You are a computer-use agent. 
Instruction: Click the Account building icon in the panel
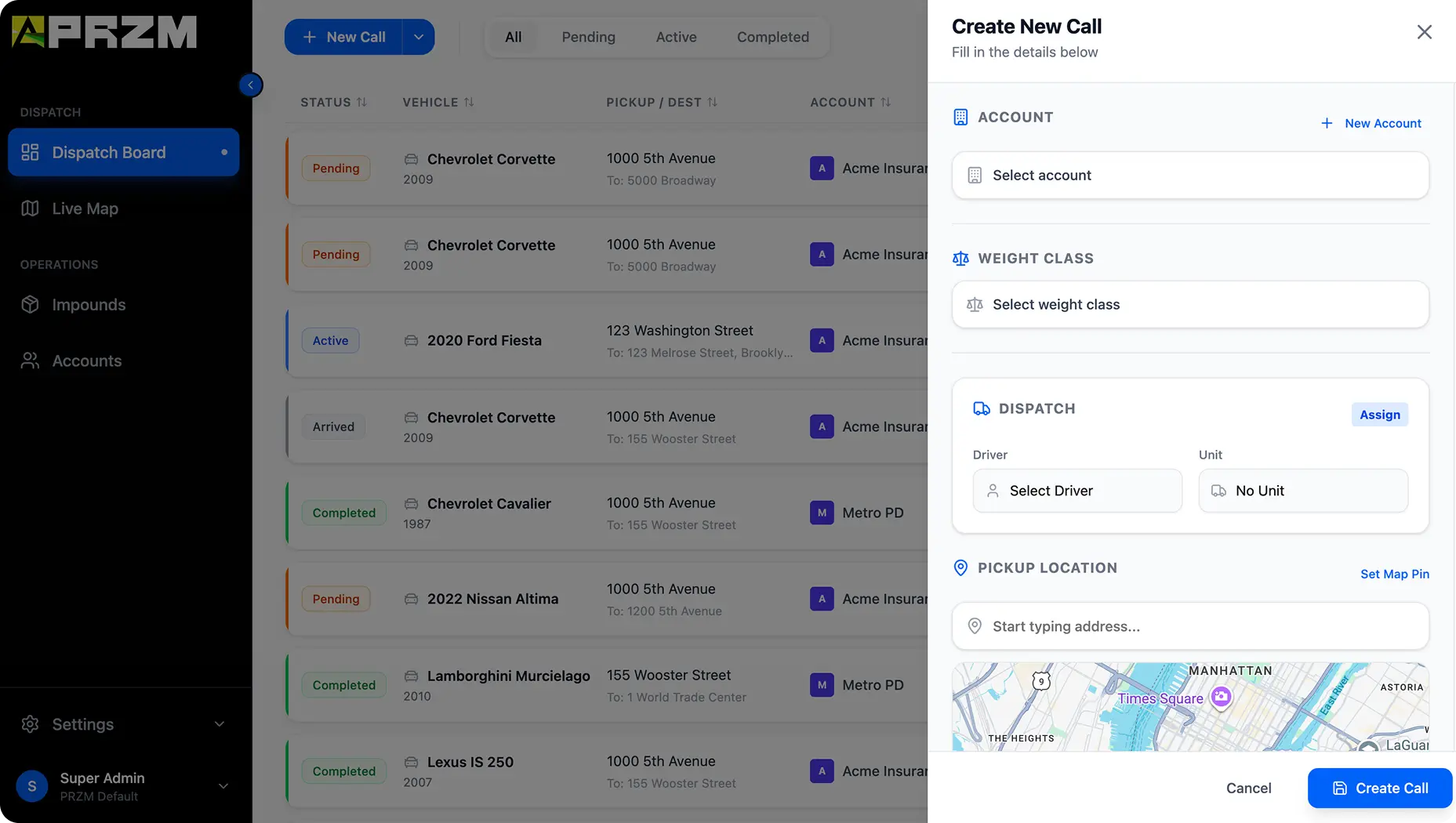pos(961,117)
